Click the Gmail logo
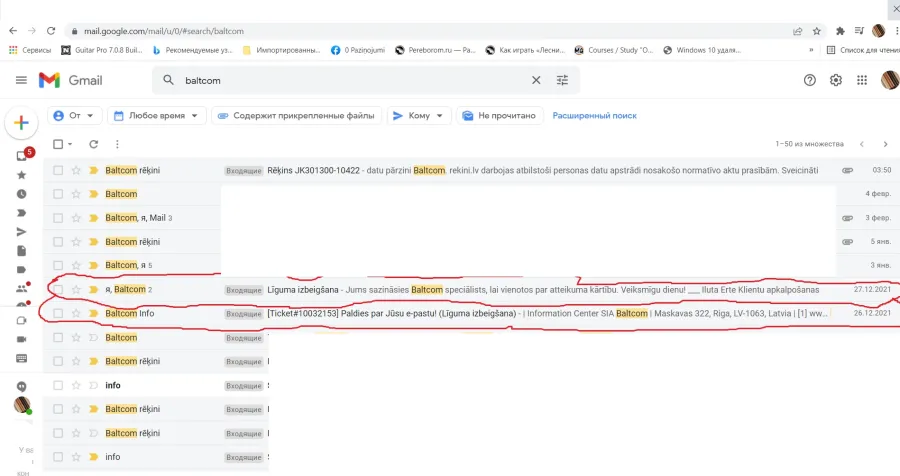Image resolution: width=900 pixels, height=476 pixels. (70, 80)
